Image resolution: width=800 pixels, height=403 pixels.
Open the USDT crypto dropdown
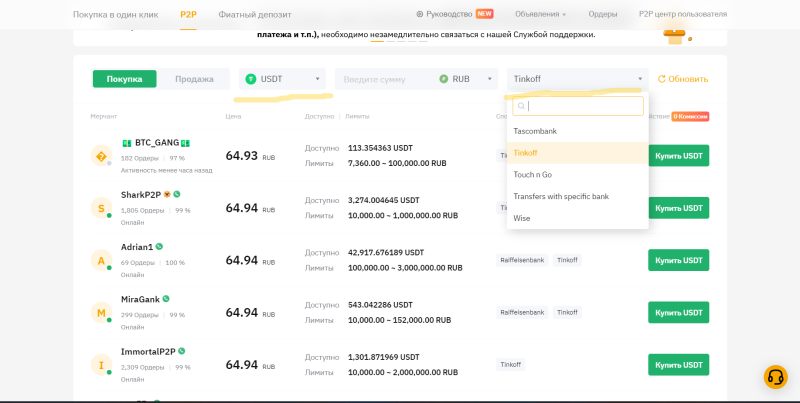[283, 79]
